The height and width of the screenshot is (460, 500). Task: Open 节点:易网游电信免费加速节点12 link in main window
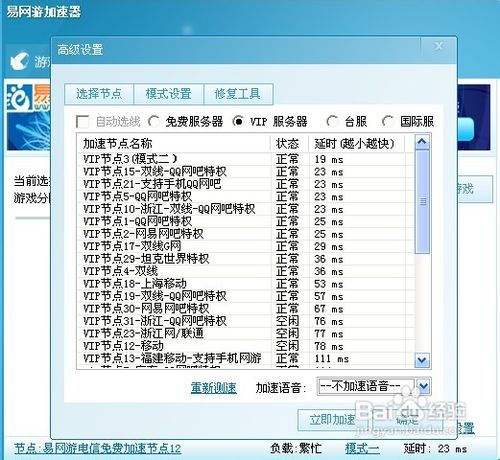point(97,449)
